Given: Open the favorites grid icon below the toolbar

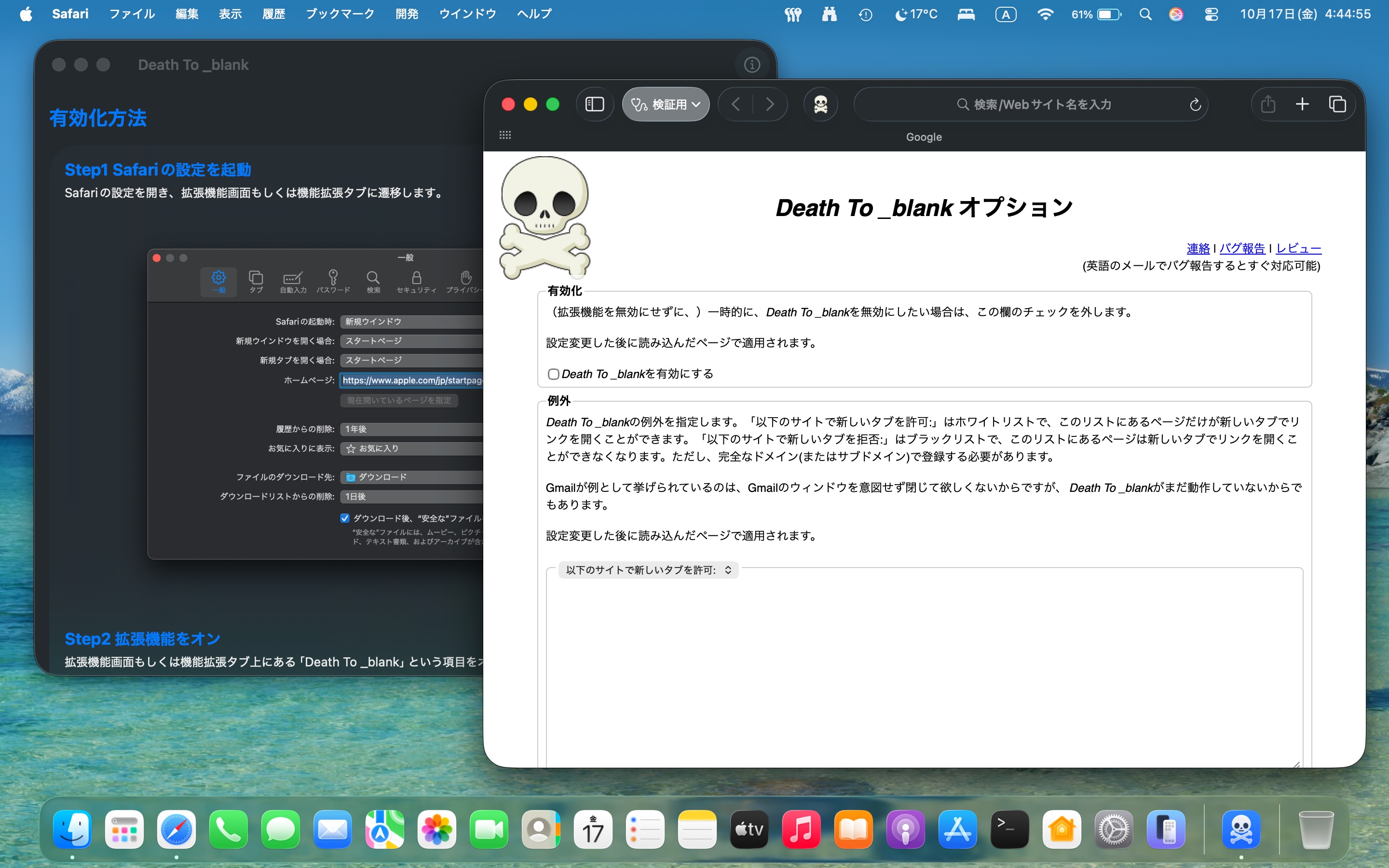Looking at the screenshot, I should 505,135.
